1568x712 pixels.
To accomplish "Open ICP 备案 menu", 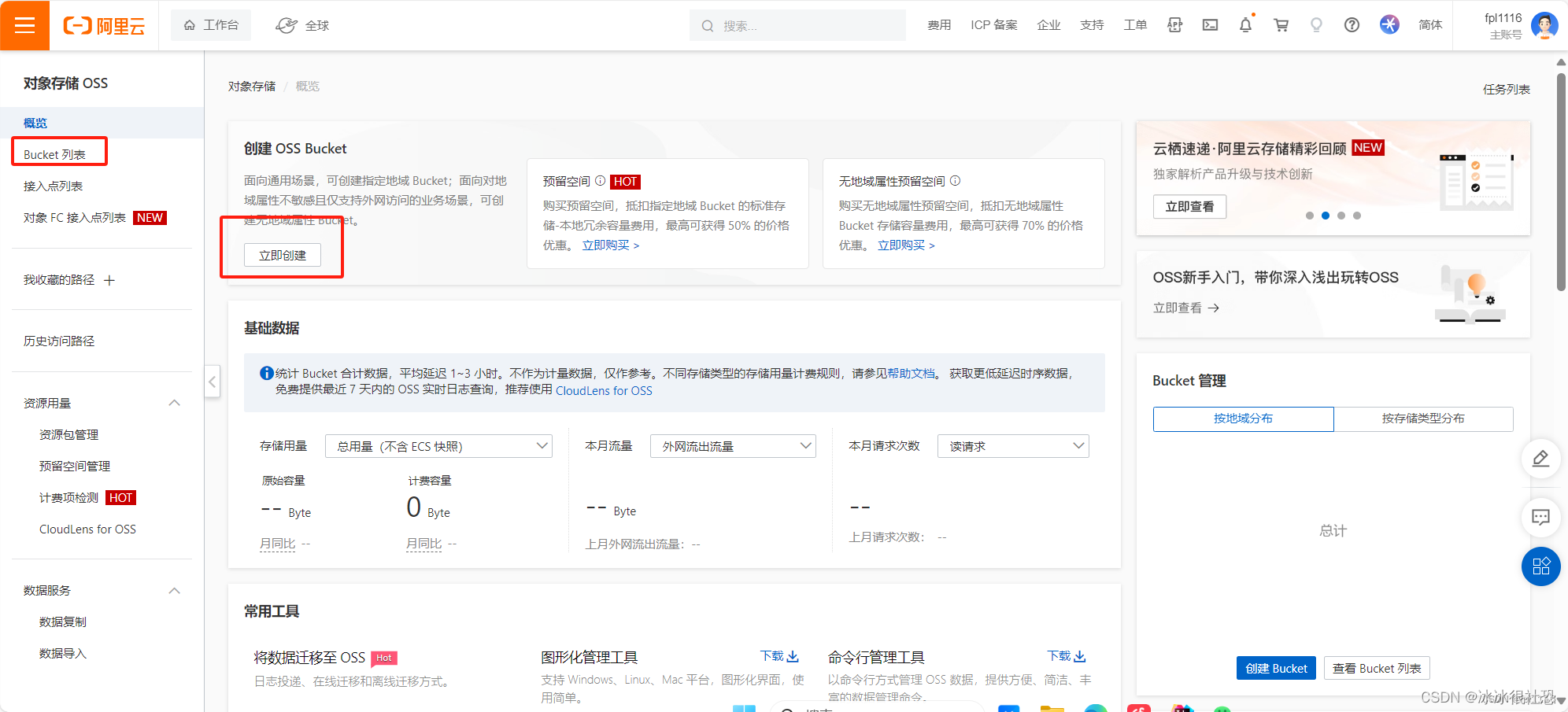I will click(x=994, y=25).
